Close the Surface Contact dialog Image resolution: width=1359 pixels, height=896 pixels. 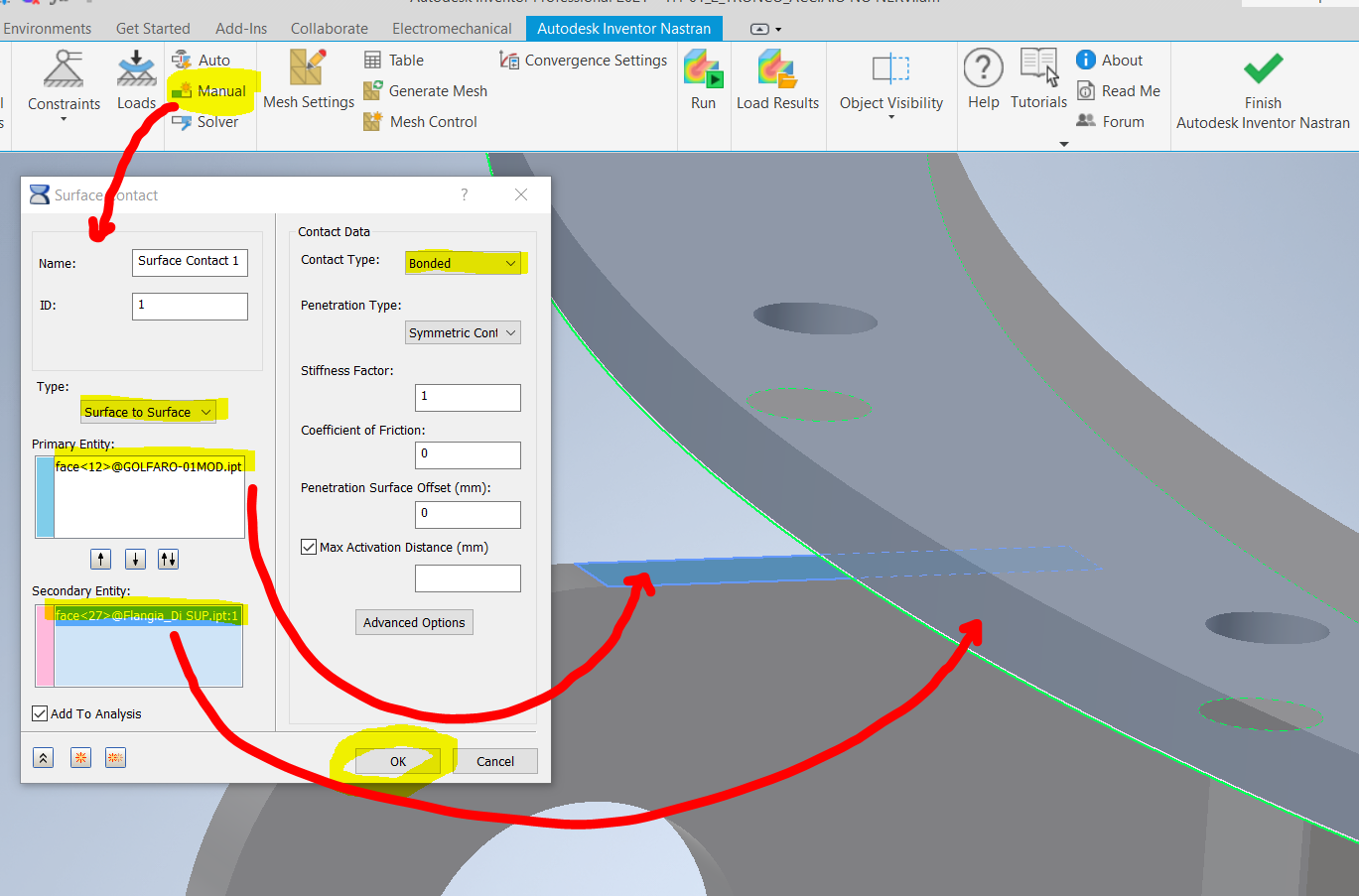521,194
